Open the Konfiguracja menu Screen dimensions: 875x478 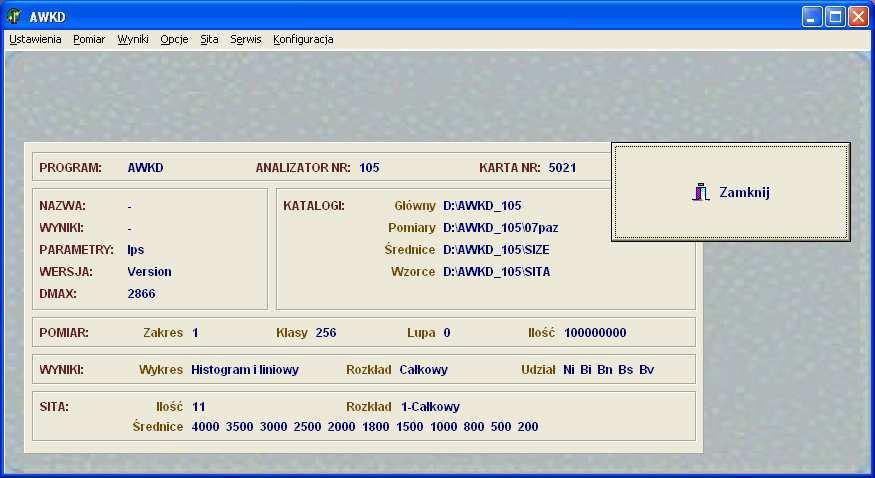303,39
